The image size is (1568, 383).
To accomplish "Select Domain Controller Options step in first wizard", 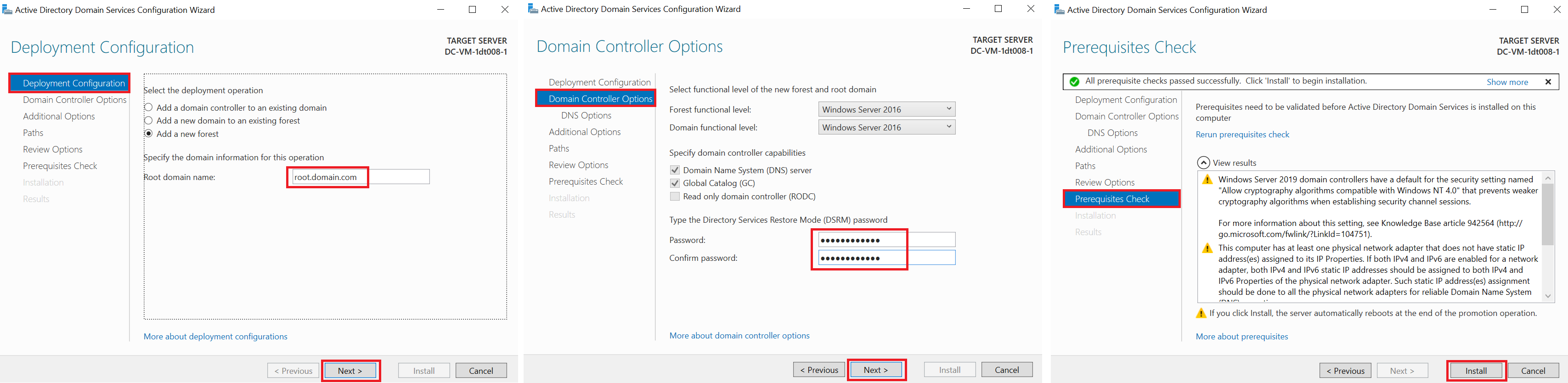I will pyautogui.click(x=75, y=100).
